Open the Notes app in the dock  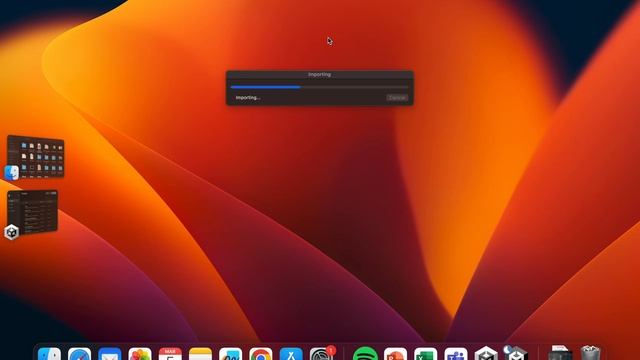[200, 354]
